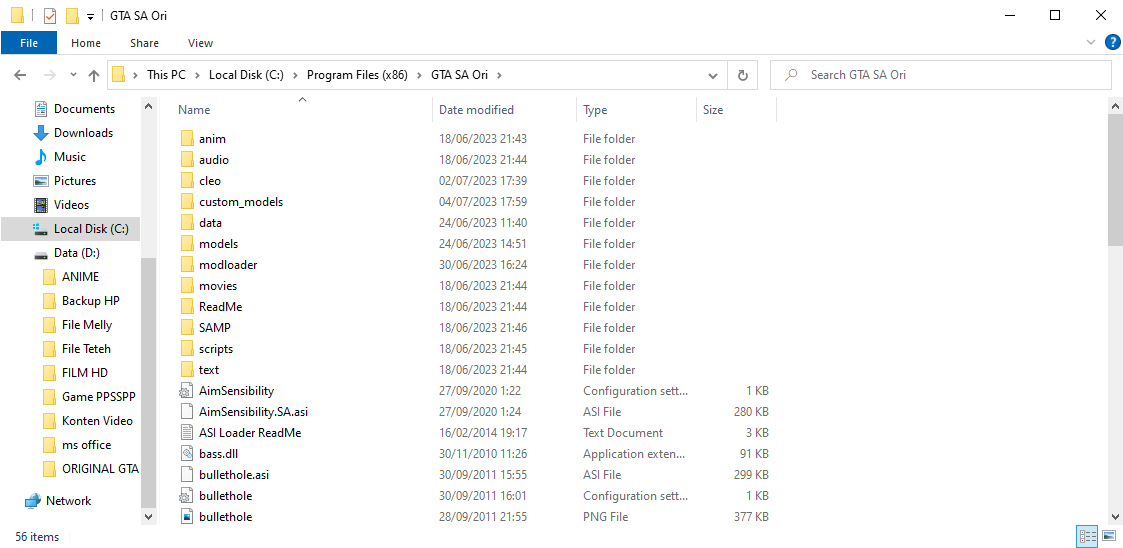
Task: Refresh the current folder view
Action: click(743, 74)
